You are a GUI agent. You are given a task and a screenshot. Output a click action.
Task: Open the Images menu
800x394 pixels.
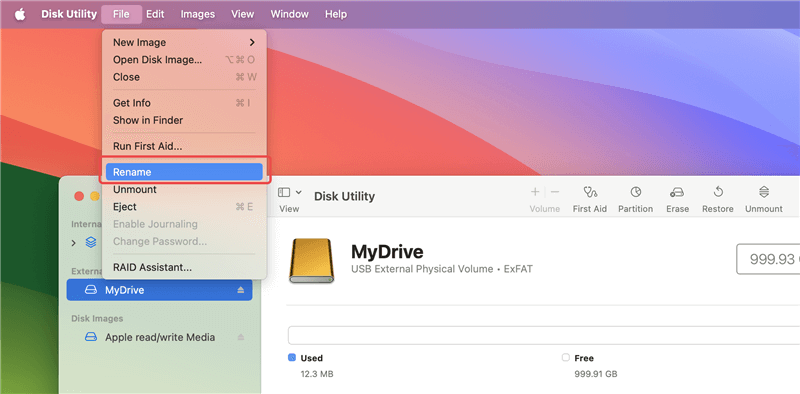coord(197,14)
